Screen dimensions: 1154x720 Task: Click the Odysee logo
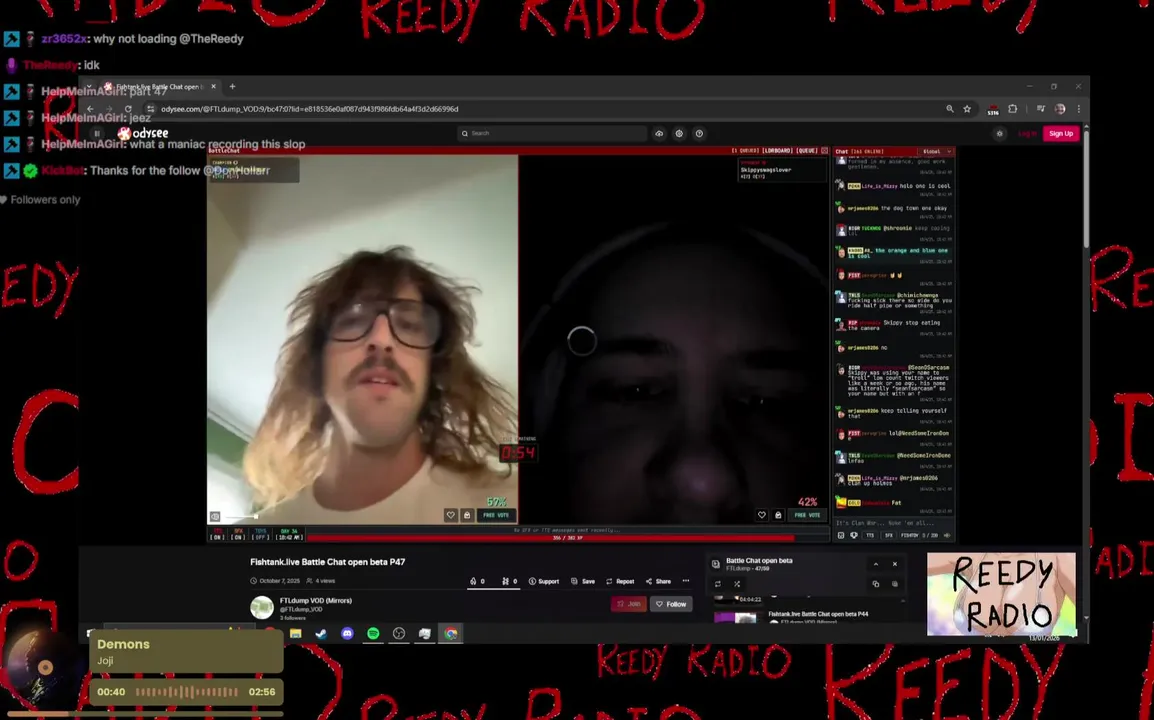pos(144,133)
